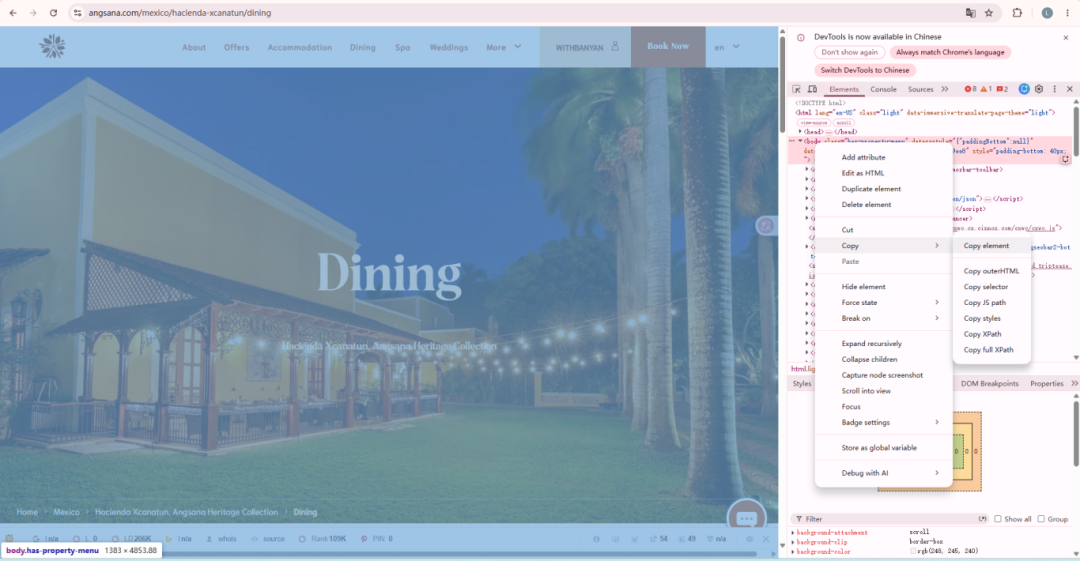Click the issues counter showing 2

coord(1002,89)
